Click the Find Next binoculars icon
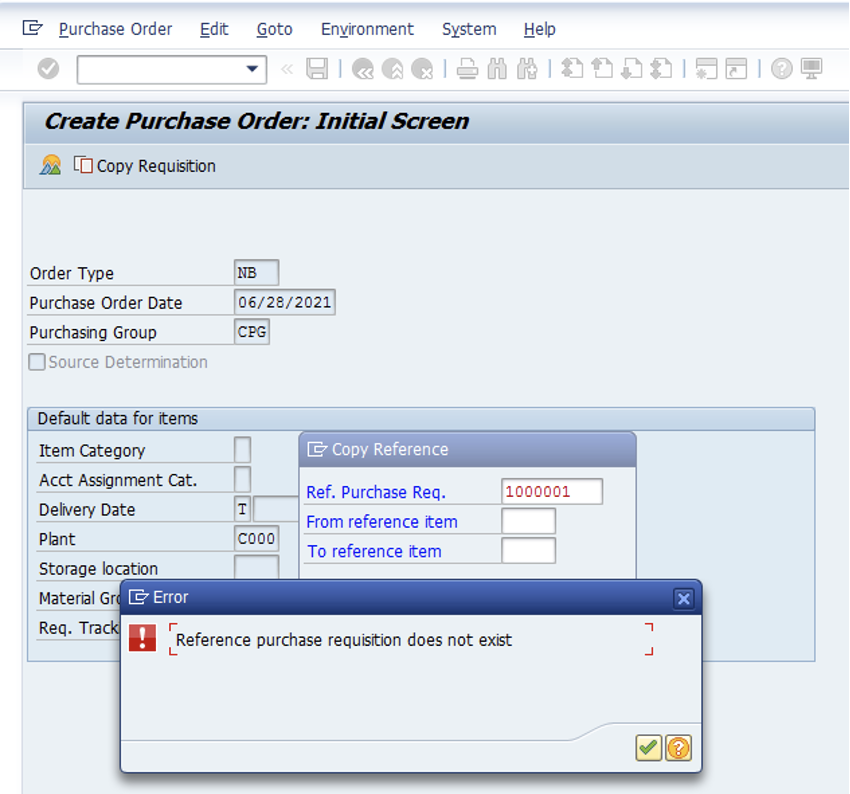The height and width of the screenshot is (794, 850). click(x=527, y=69)
